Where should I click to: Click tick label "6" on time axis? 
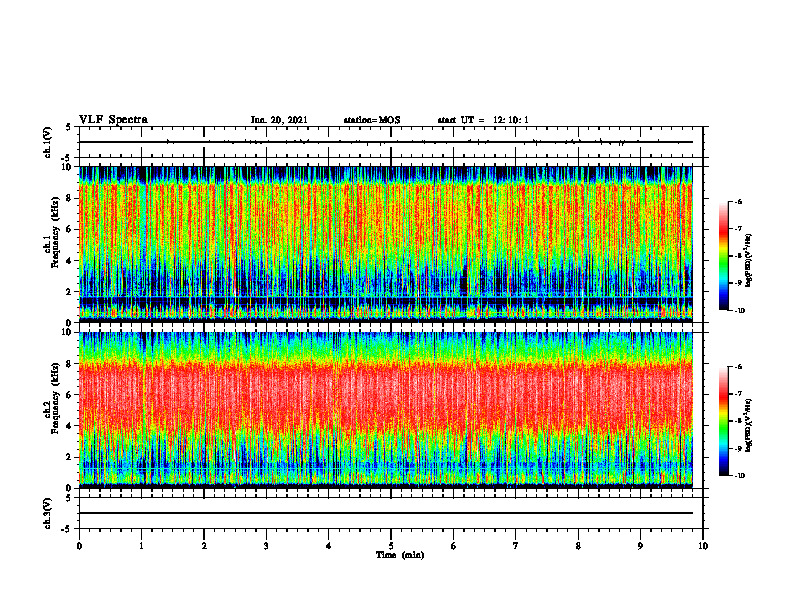(x=454, y=546)
